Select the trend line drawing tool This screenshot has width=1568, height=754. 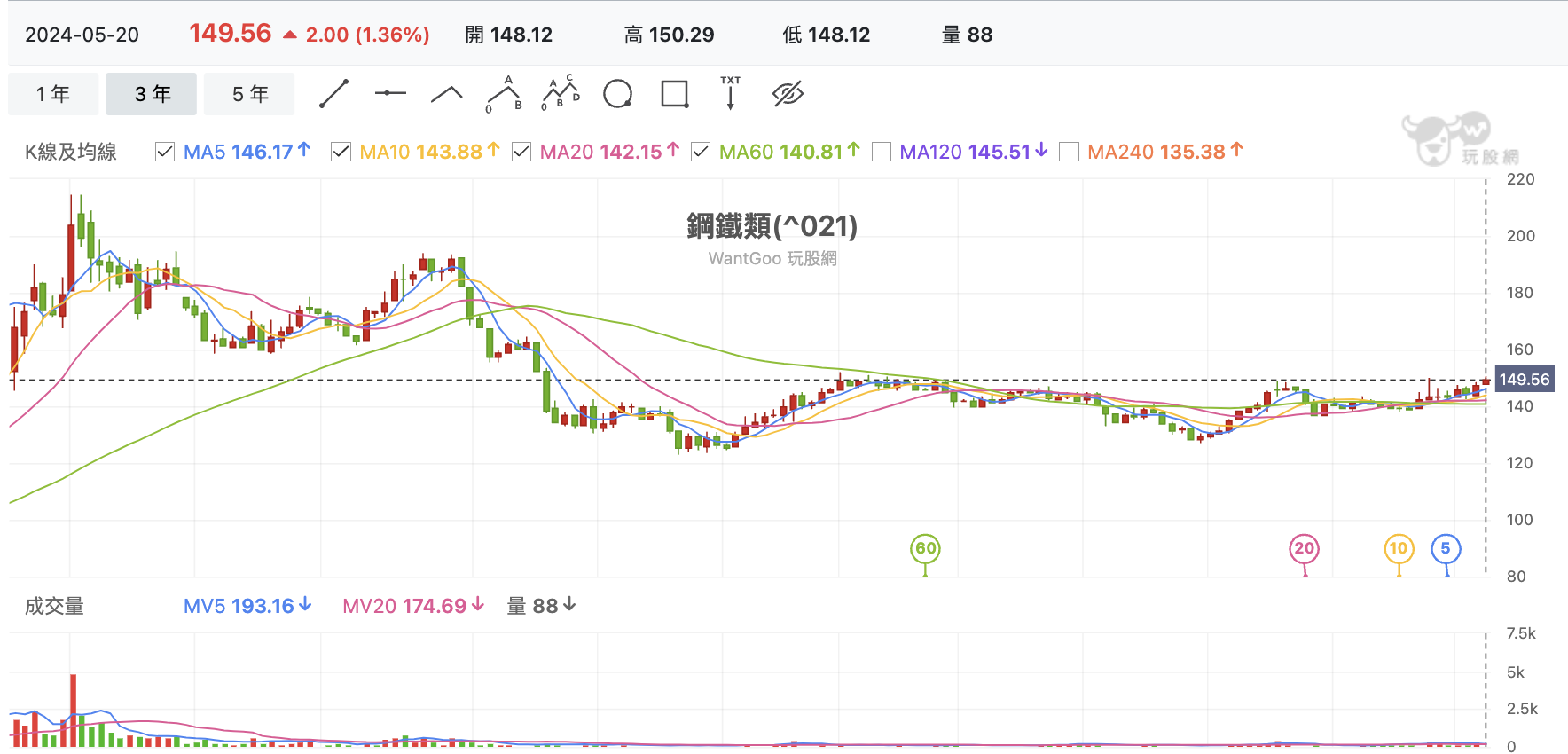point(333,93)
